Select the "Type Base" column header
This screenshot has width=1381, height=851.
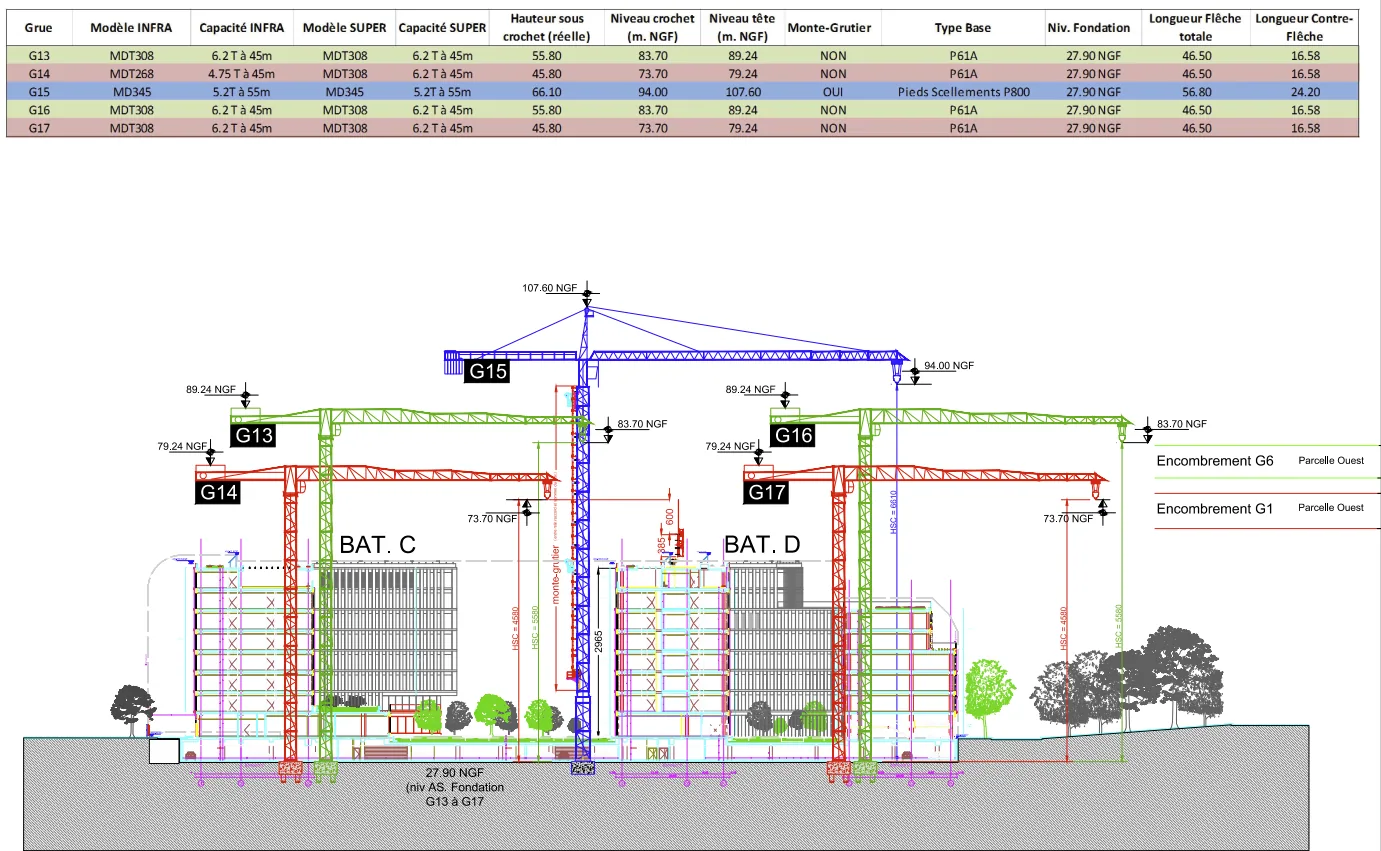962,28
